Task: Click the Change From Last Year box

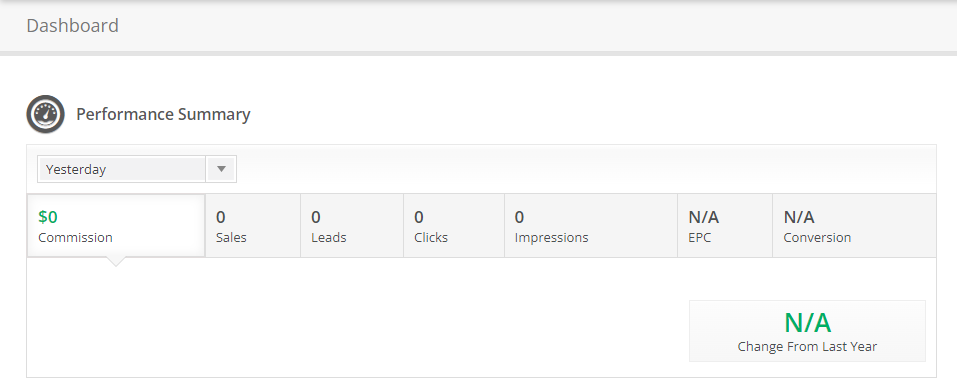Action: click(807, 331)
